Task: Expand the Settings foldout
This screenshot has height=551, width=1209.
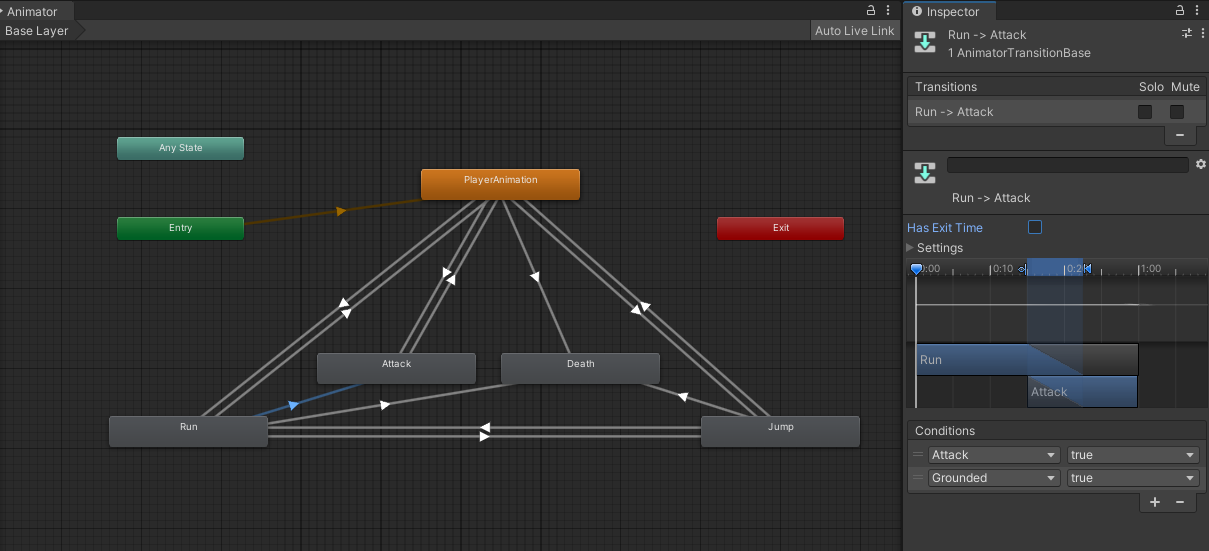Action: [911, 247]
